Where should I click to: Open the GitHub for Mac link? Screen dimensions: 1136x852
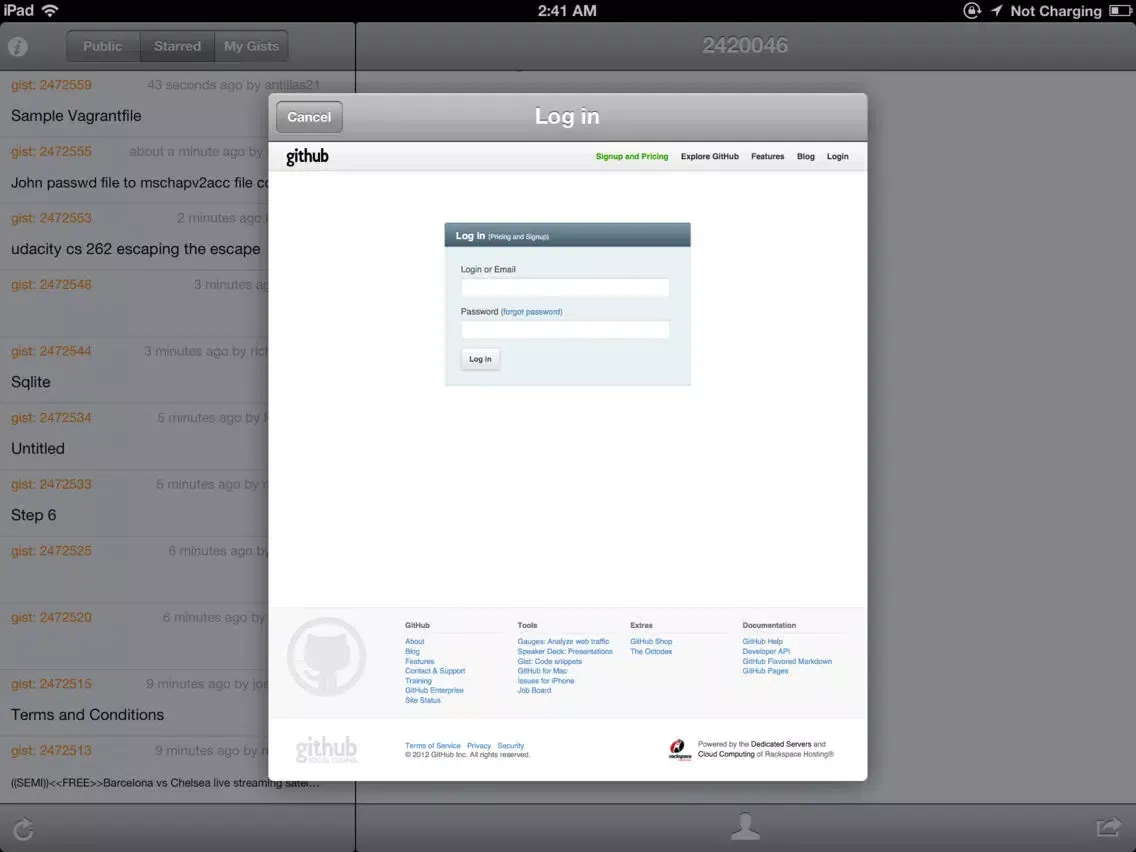542,672
